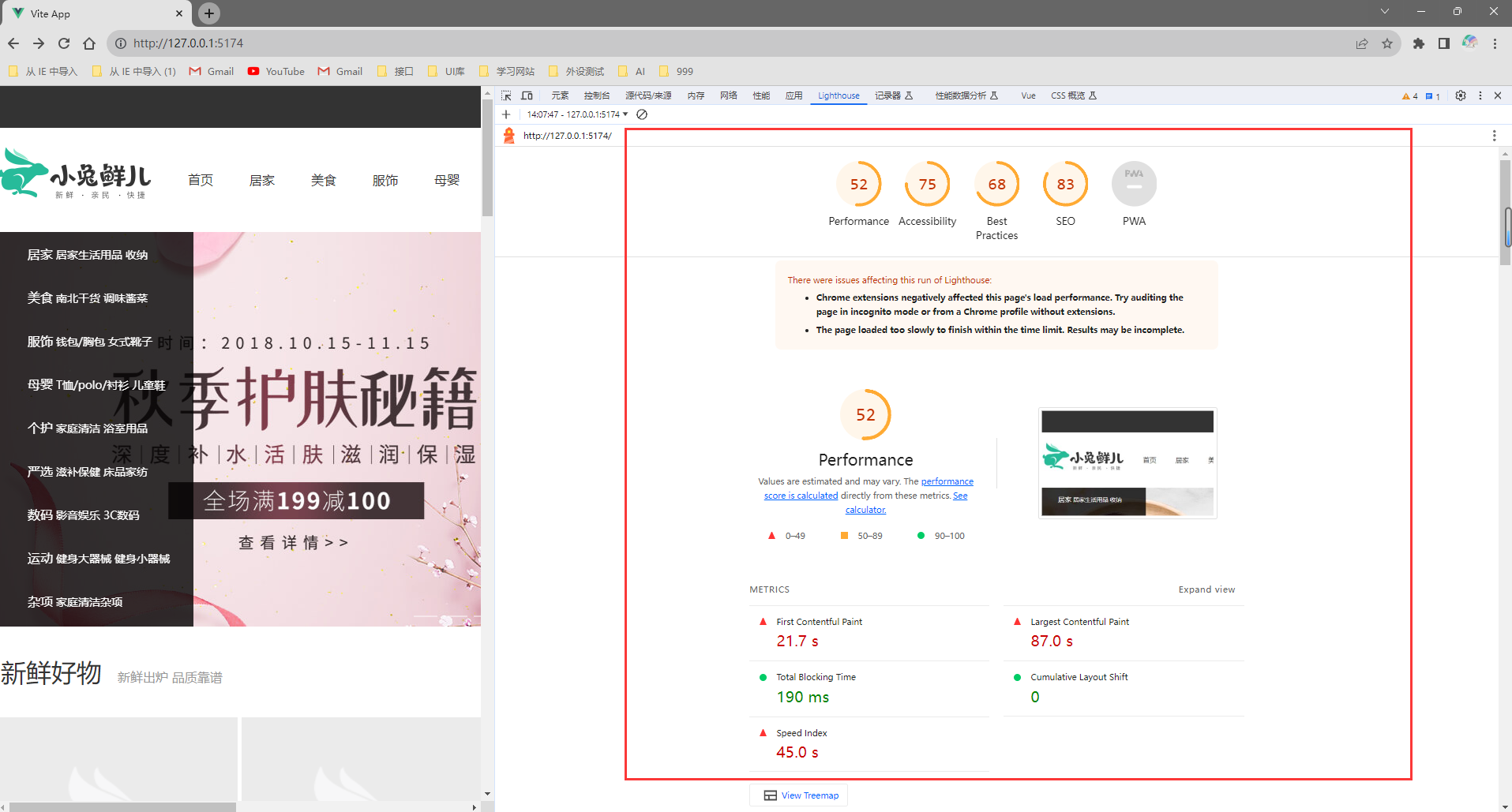Screen dimensions: 1512x812
Task: Expand view of the metrics section
Action: pos(1206,589)
